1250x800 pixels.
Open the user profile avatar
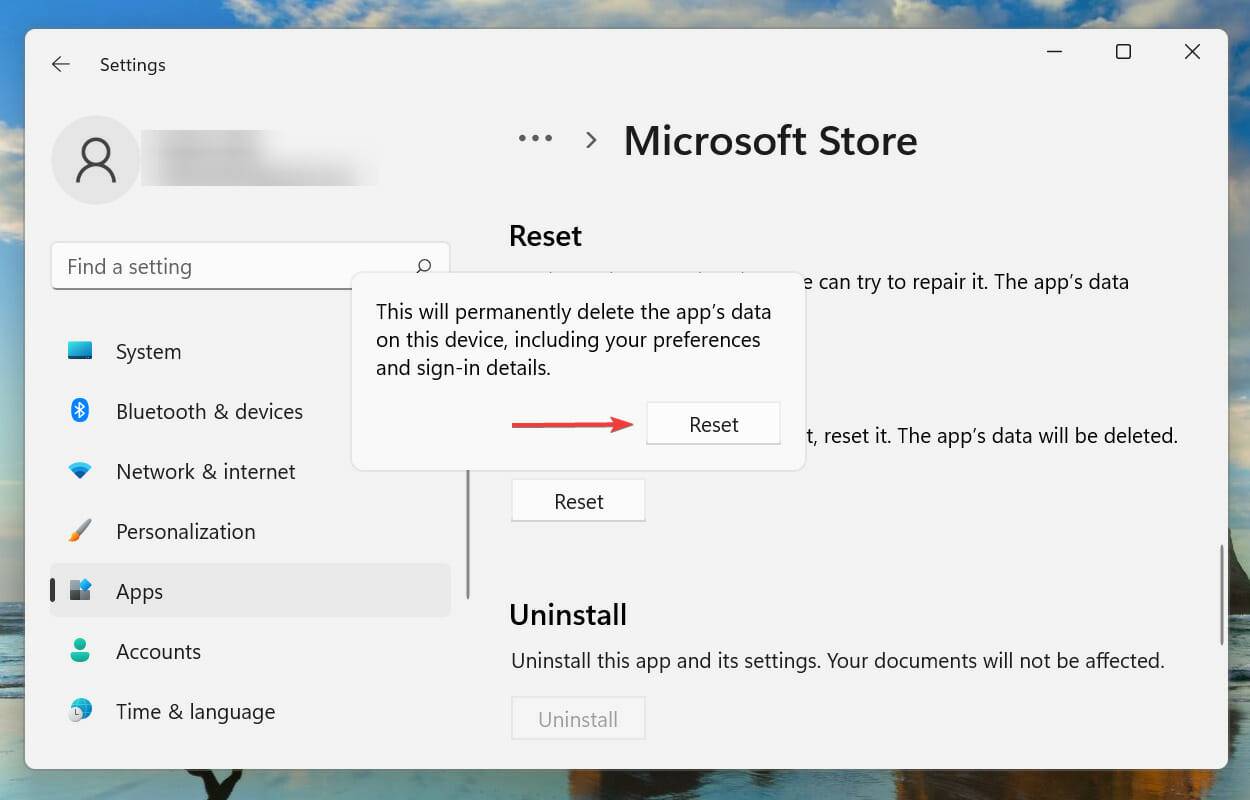[x=96, y=160]
